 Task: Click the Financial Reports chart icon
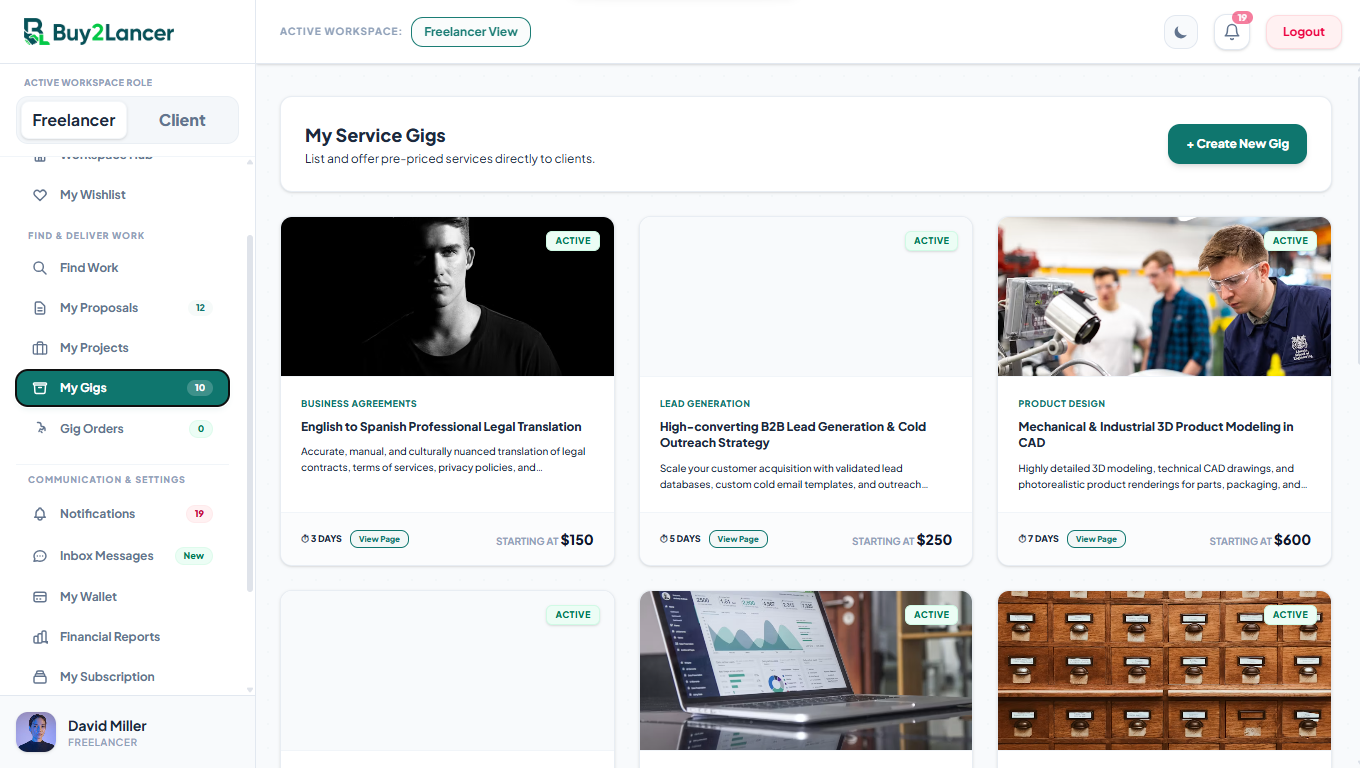tap(40, 637)
